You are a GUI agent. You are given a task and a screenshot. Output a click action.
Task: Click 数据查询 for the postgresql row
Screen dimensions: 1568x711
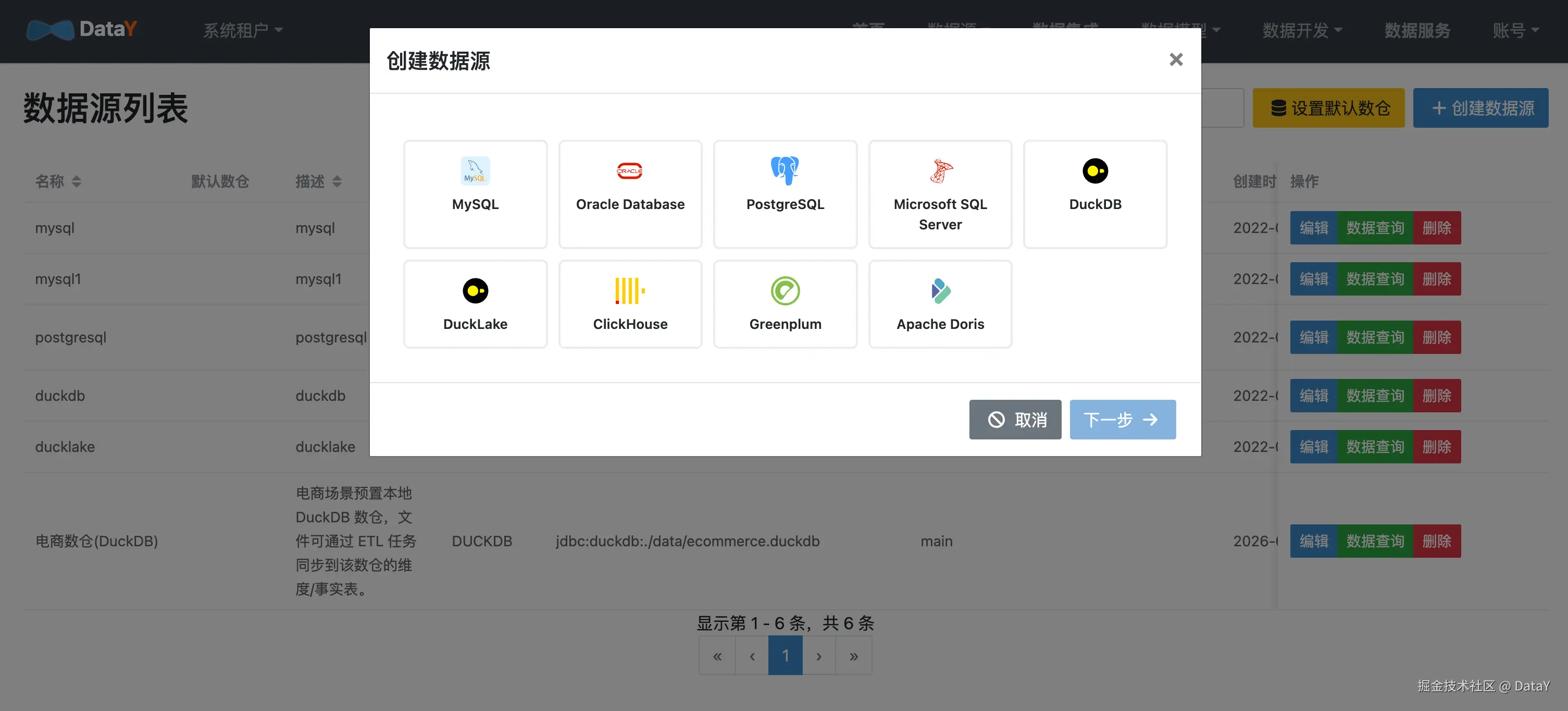click(x=1374, y=338)
